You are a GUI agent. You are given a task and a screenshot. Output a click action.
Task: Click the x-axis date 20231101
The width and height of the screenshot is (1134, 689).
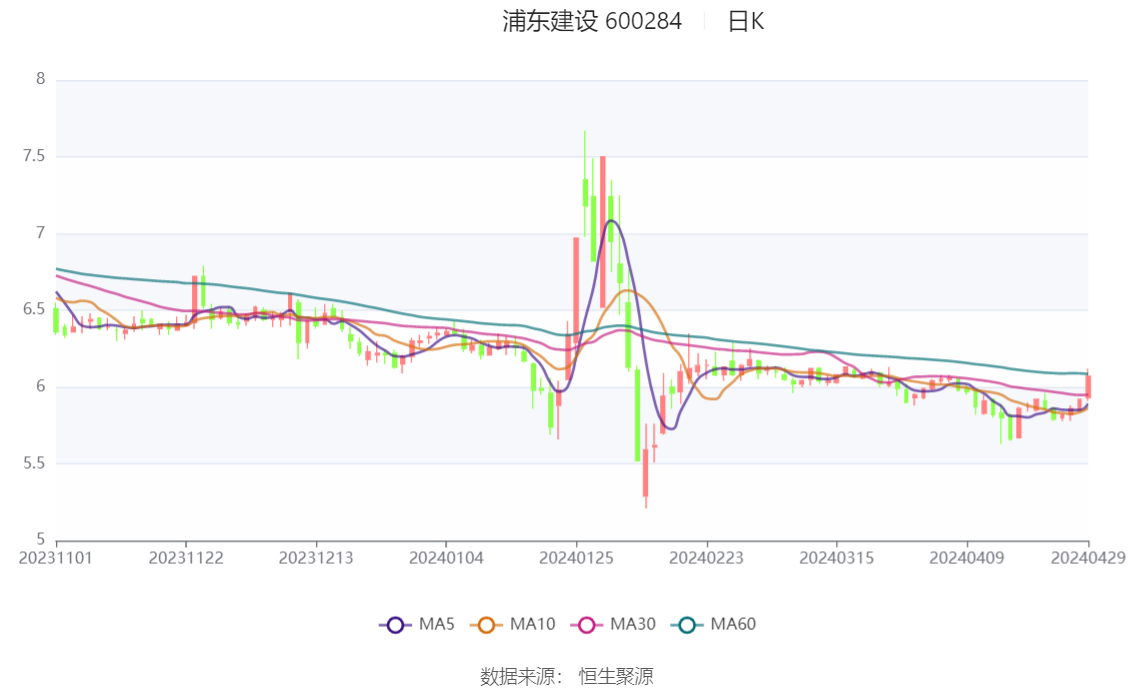56,558
